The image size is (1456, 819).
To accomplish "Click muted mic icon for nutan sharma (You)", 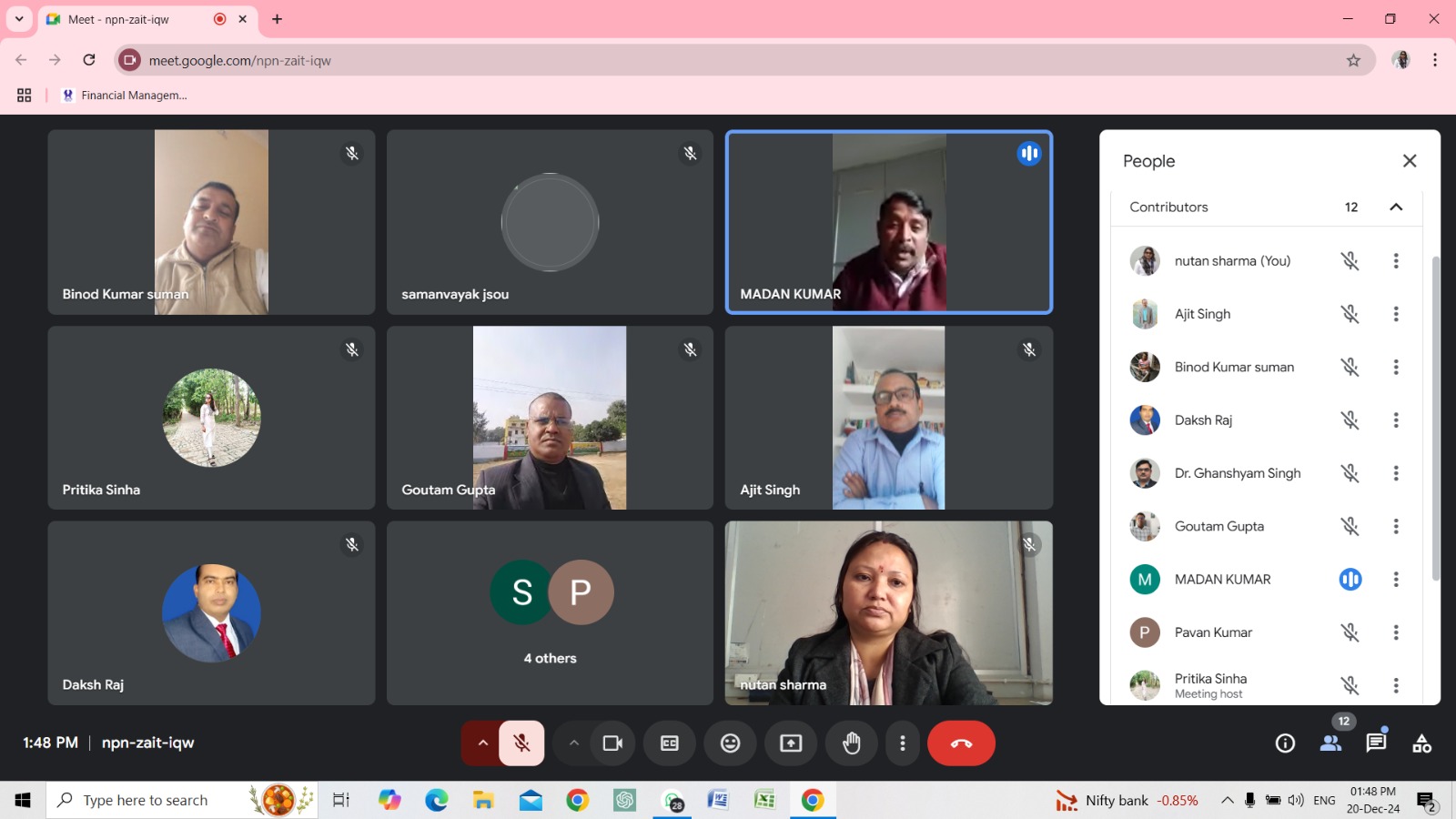I will [x=1350, y=261].
